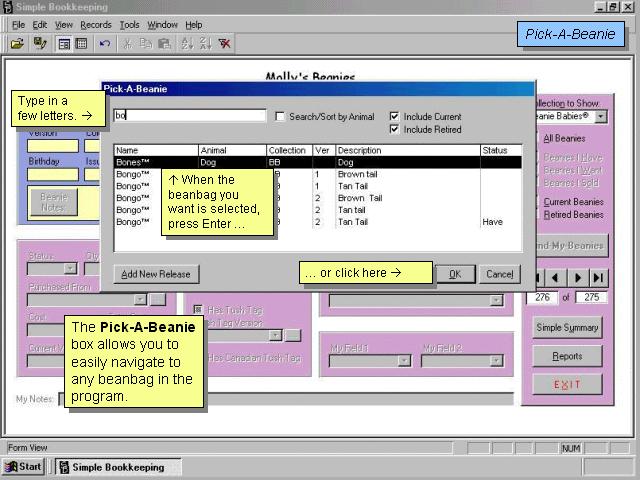Toggle the Include Retired checkbox
This screenshot has width=640, height=480.
click(395, 130)
